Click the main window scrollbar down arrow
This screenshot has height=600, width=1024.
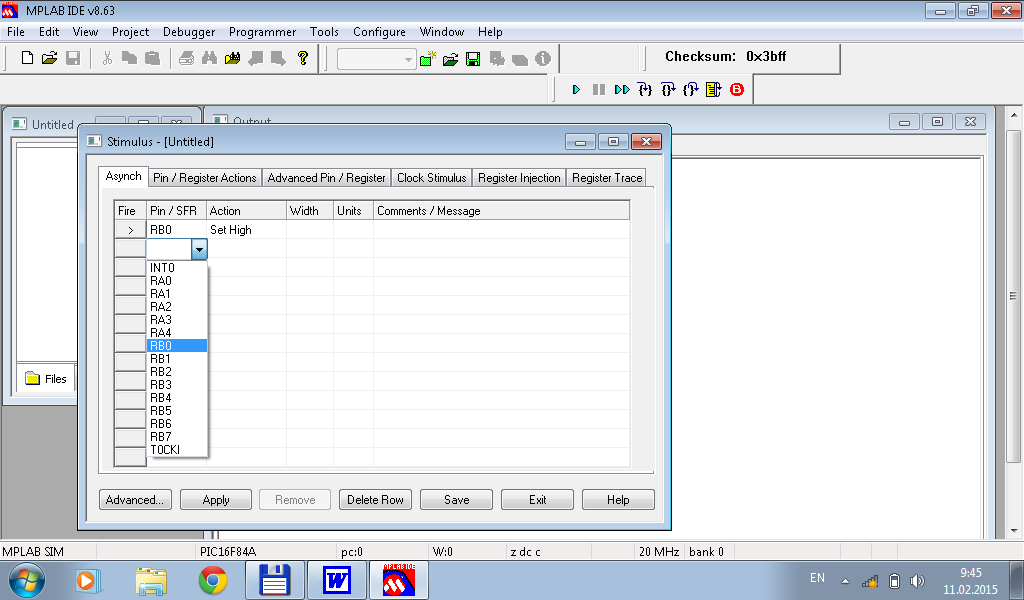[1014, 531]
